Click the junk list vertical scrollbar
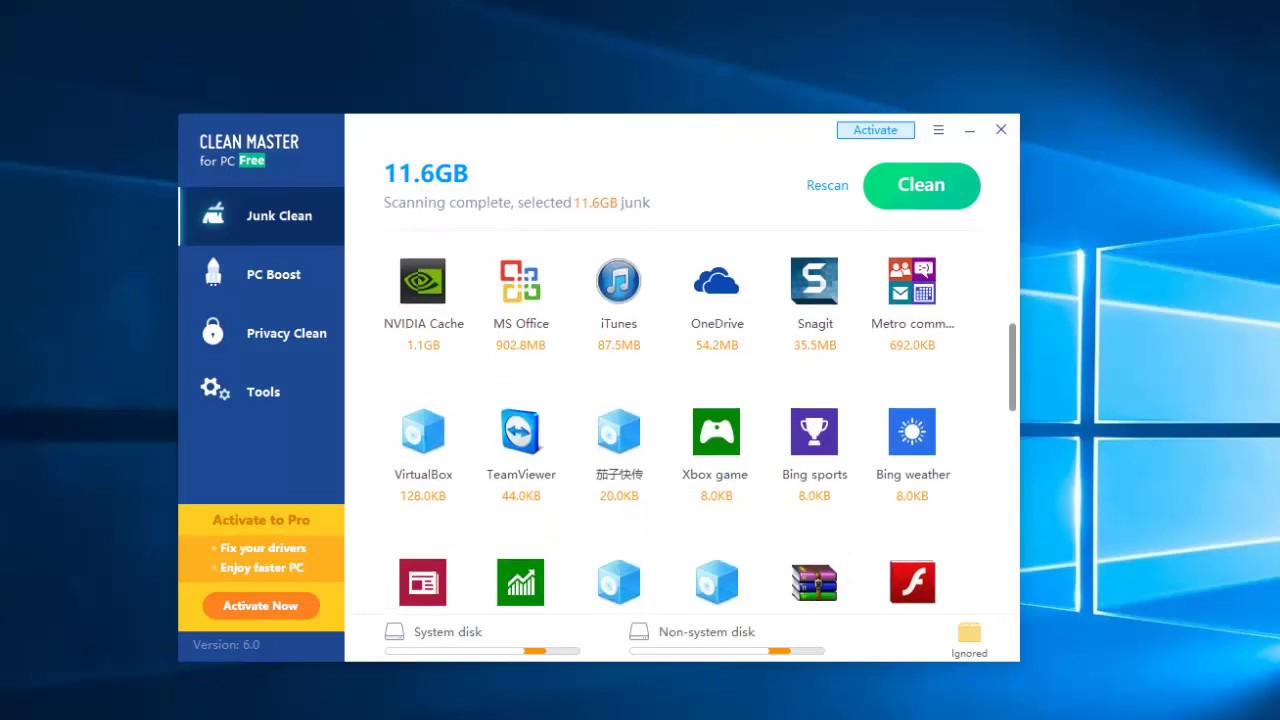The height and width of the screenshot is (720, 1280). 1012,366
